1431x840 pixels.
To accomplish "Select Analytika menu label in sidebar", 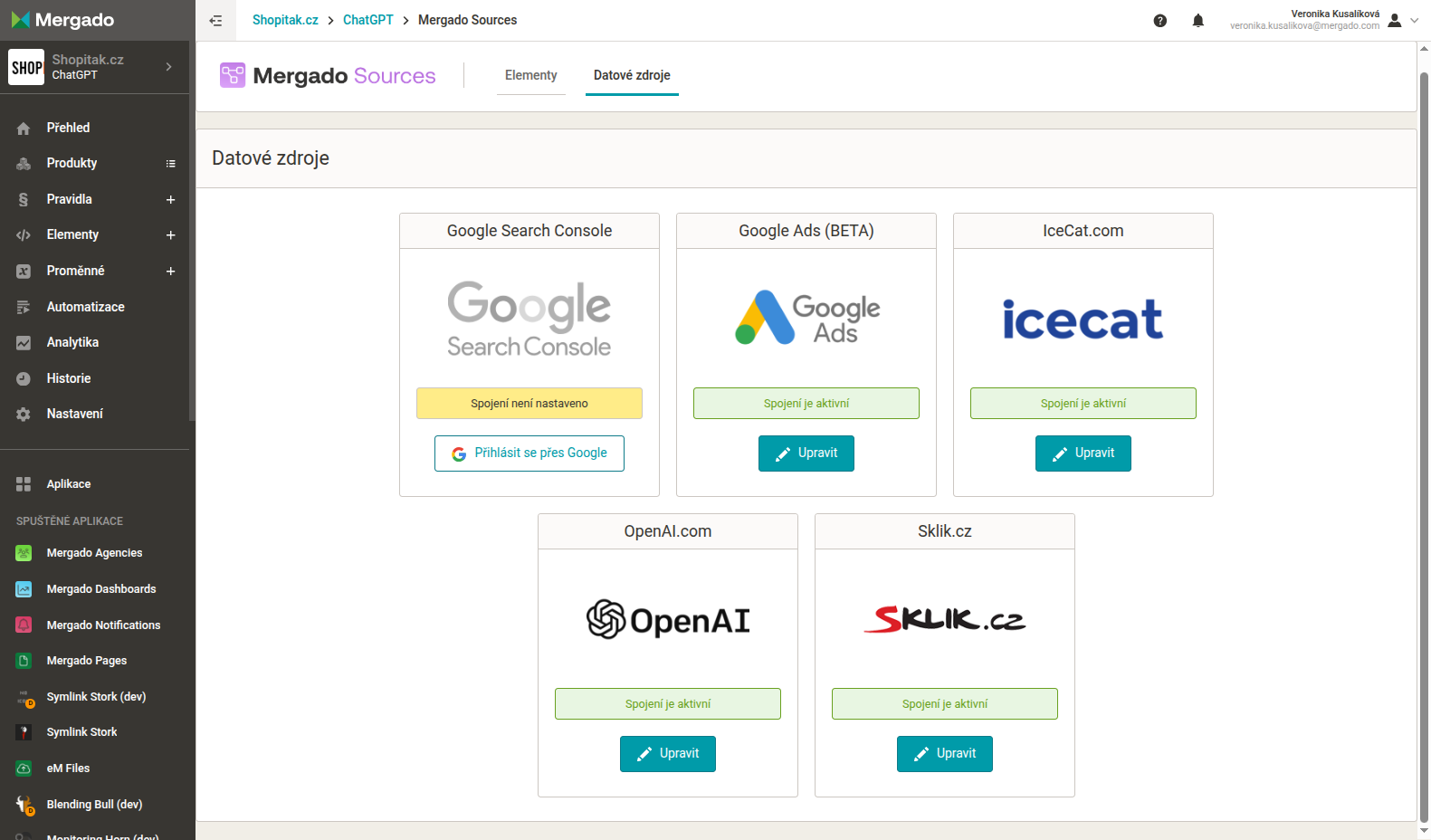I will [x=72, y=342].
